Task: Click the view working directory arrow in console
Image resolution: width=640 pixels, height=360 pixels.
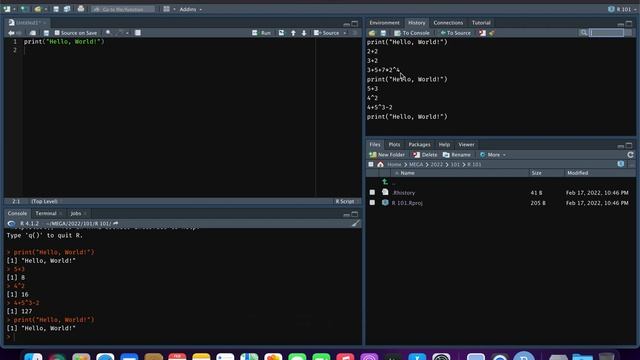Action: 116,223
